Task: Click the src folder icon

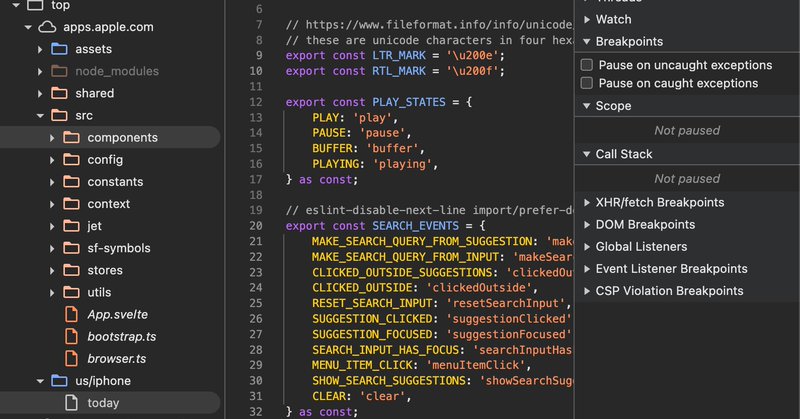Action: 59,115
